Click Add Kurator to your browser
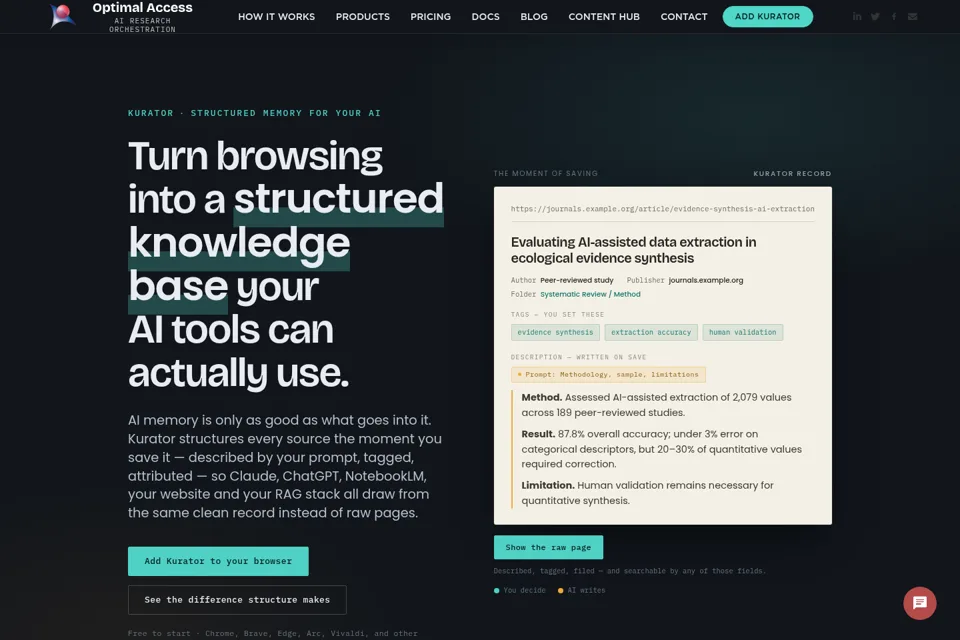Image resolution: width=960 pixels, height=640 pixels. click(218, 561)
